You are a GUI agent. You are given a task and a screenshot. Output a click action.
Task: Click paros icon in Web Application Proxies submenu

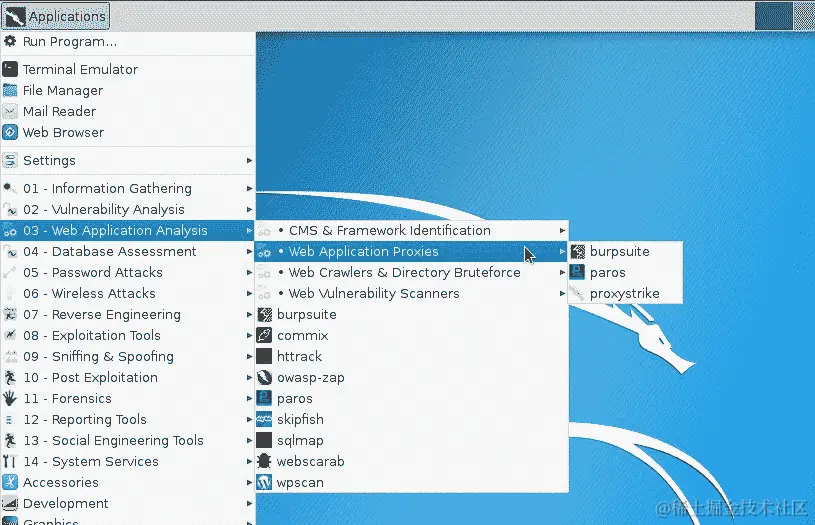tap(577, 272)
